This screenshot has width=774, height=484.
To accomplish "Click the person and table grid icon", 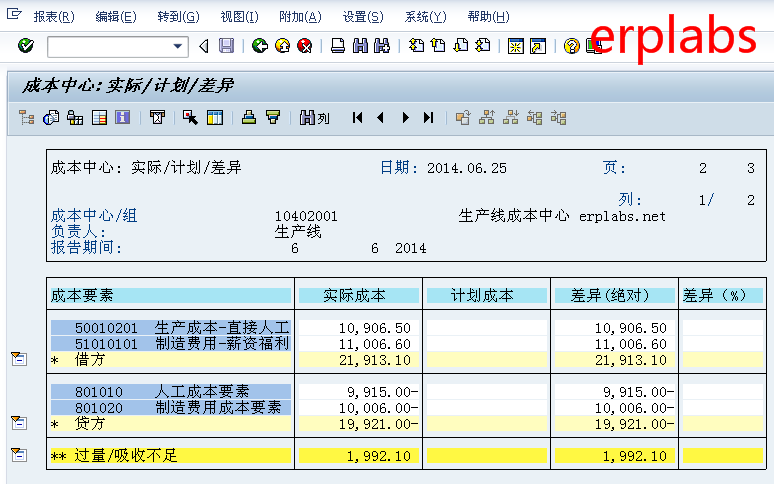I will pos(75,117).
